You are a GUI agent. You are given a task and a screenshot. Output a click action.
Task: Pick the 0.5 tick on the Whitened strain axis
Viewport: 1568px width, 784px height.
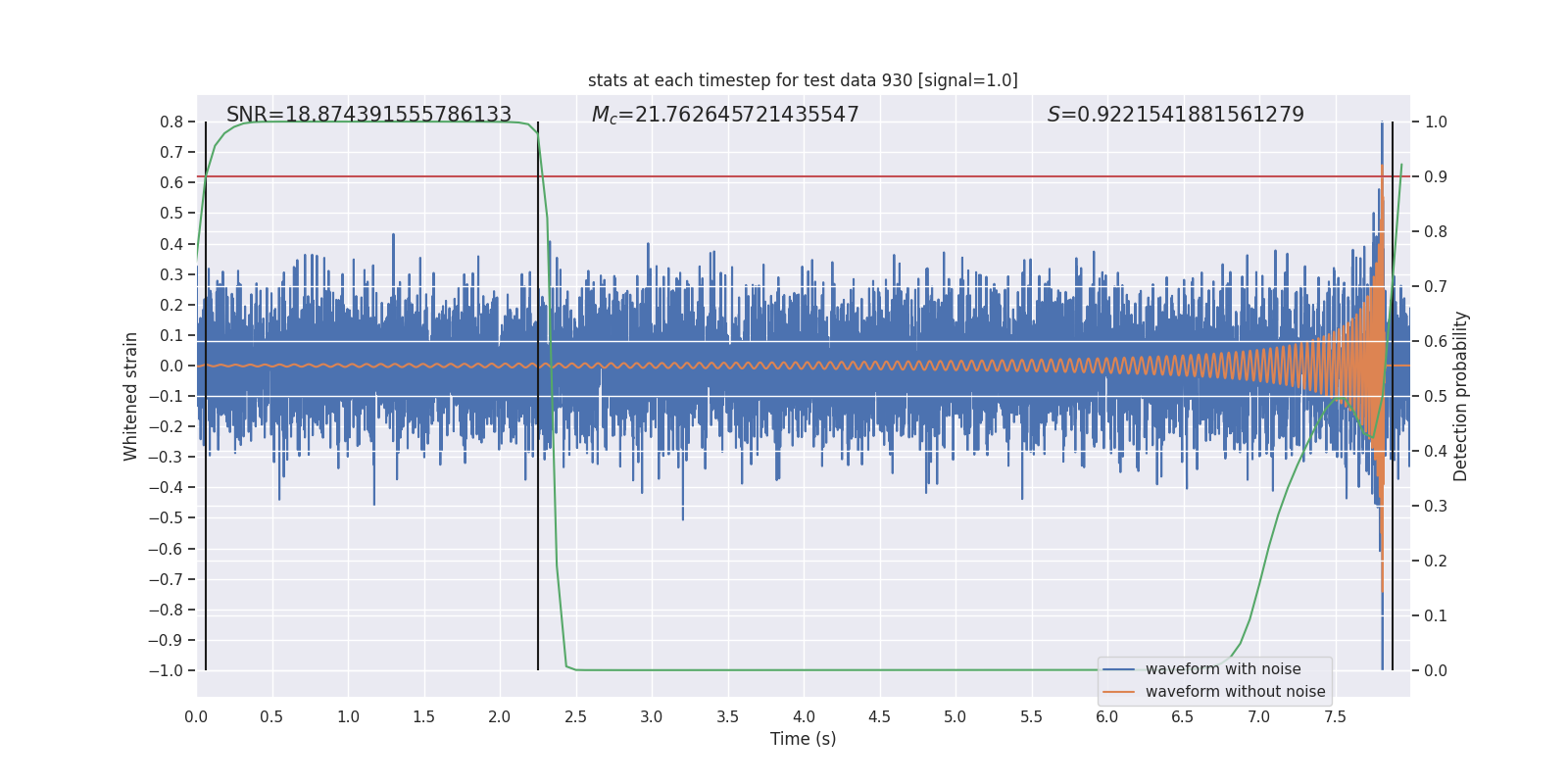click(171, 214)
